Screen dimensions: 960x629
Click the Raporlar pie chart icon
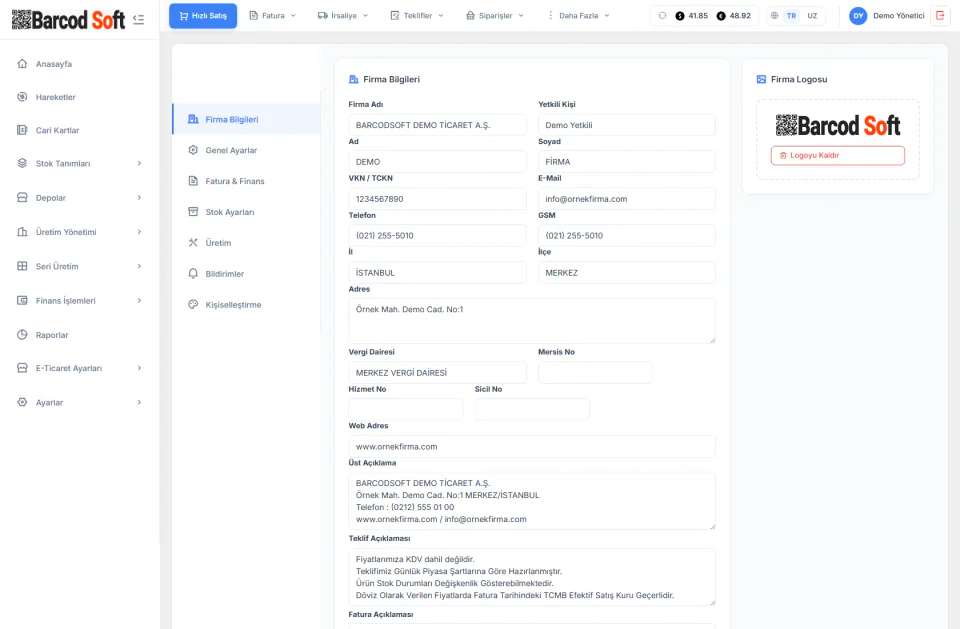[x=23, y=335]
